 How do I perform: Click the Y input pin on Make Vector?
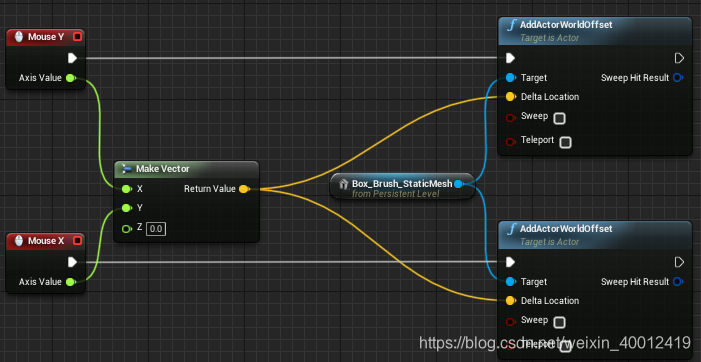pos(127,208)
